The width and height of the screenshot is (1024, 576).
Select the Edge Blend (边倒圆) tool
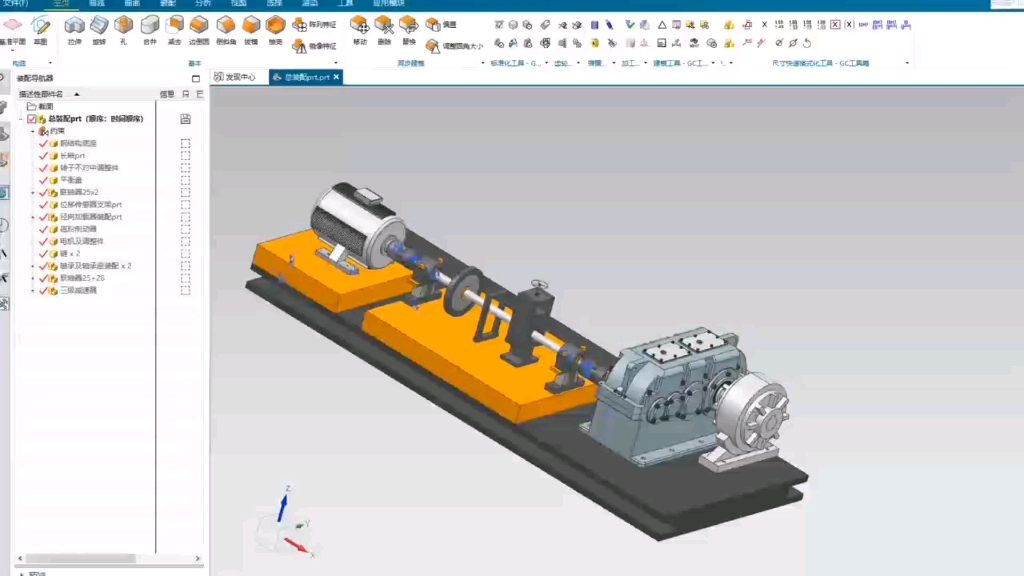tap(199, 27)
